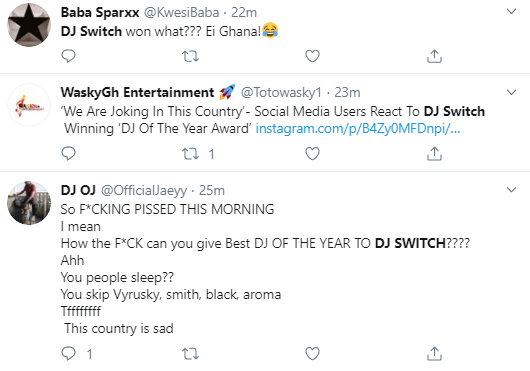Retweet the WaskyGh Entertainment post

(191, 154)
